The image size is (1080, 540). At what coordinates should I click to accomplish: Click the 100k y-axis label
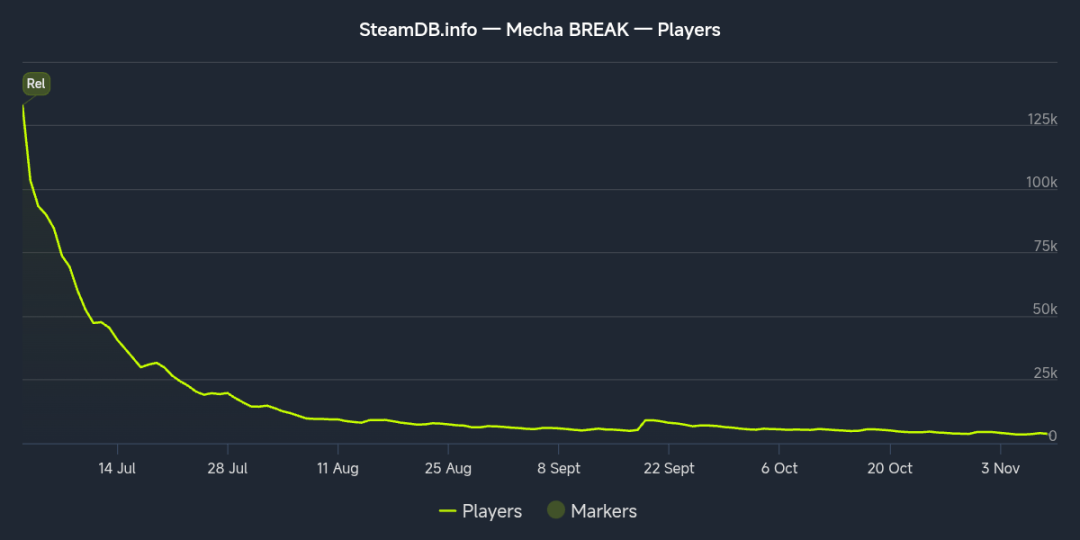1042,183
